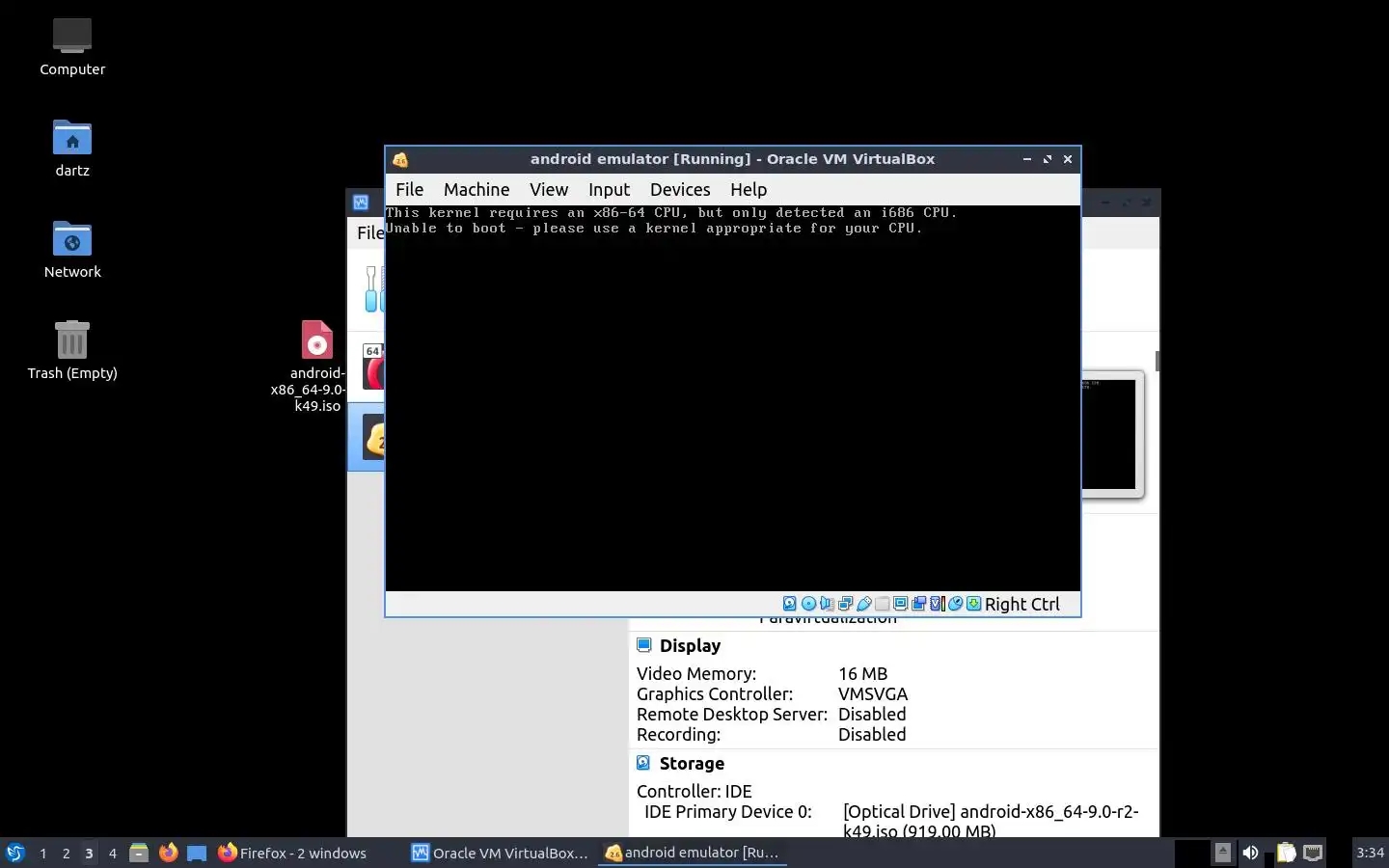Image resolution: width=1389 pixels, height=868 pixels.
Task: Click the Right Ctrl host key label
Action: coord(1021,604)
